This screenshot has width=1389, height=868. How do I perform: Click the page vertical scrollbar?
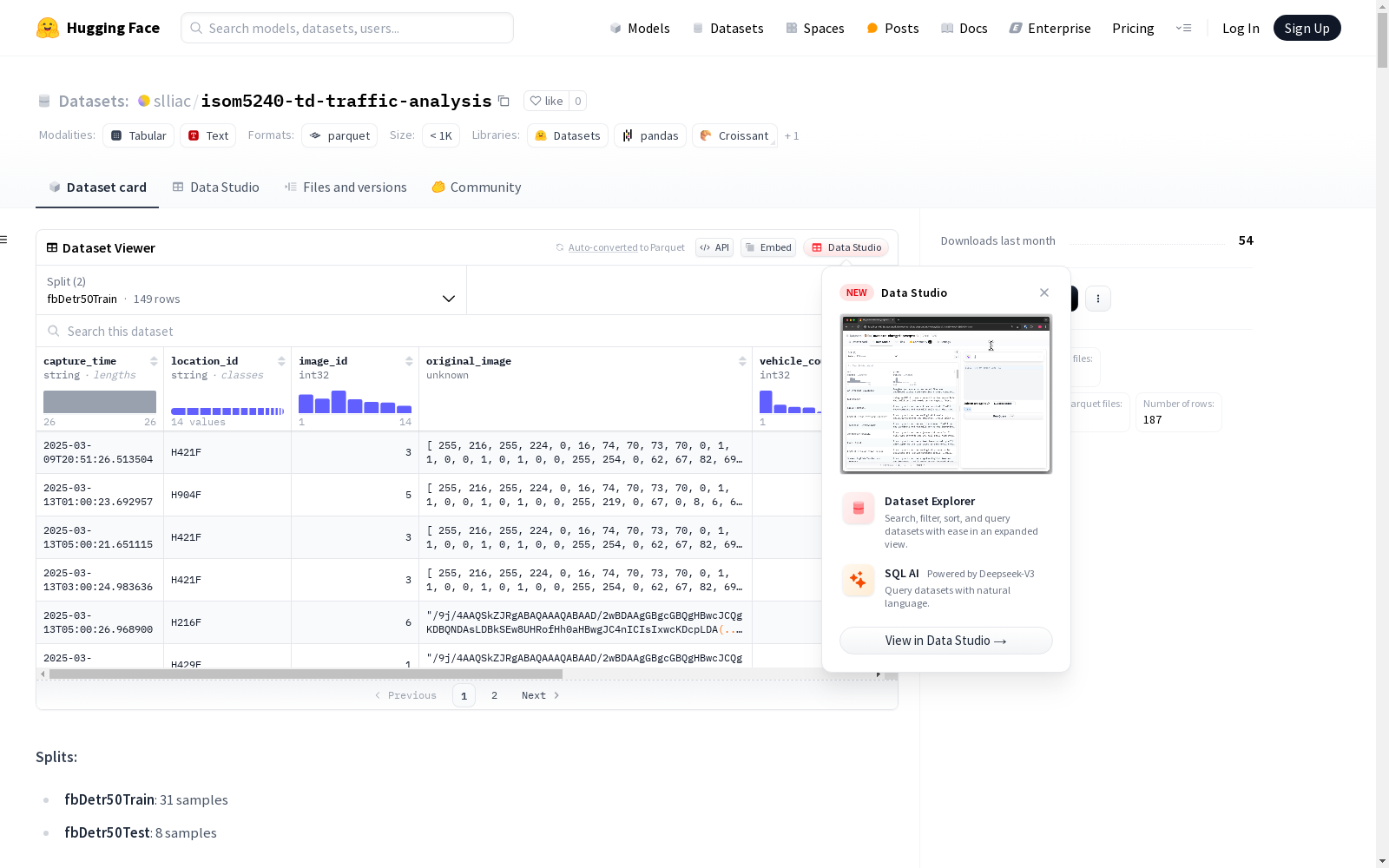1382,39
